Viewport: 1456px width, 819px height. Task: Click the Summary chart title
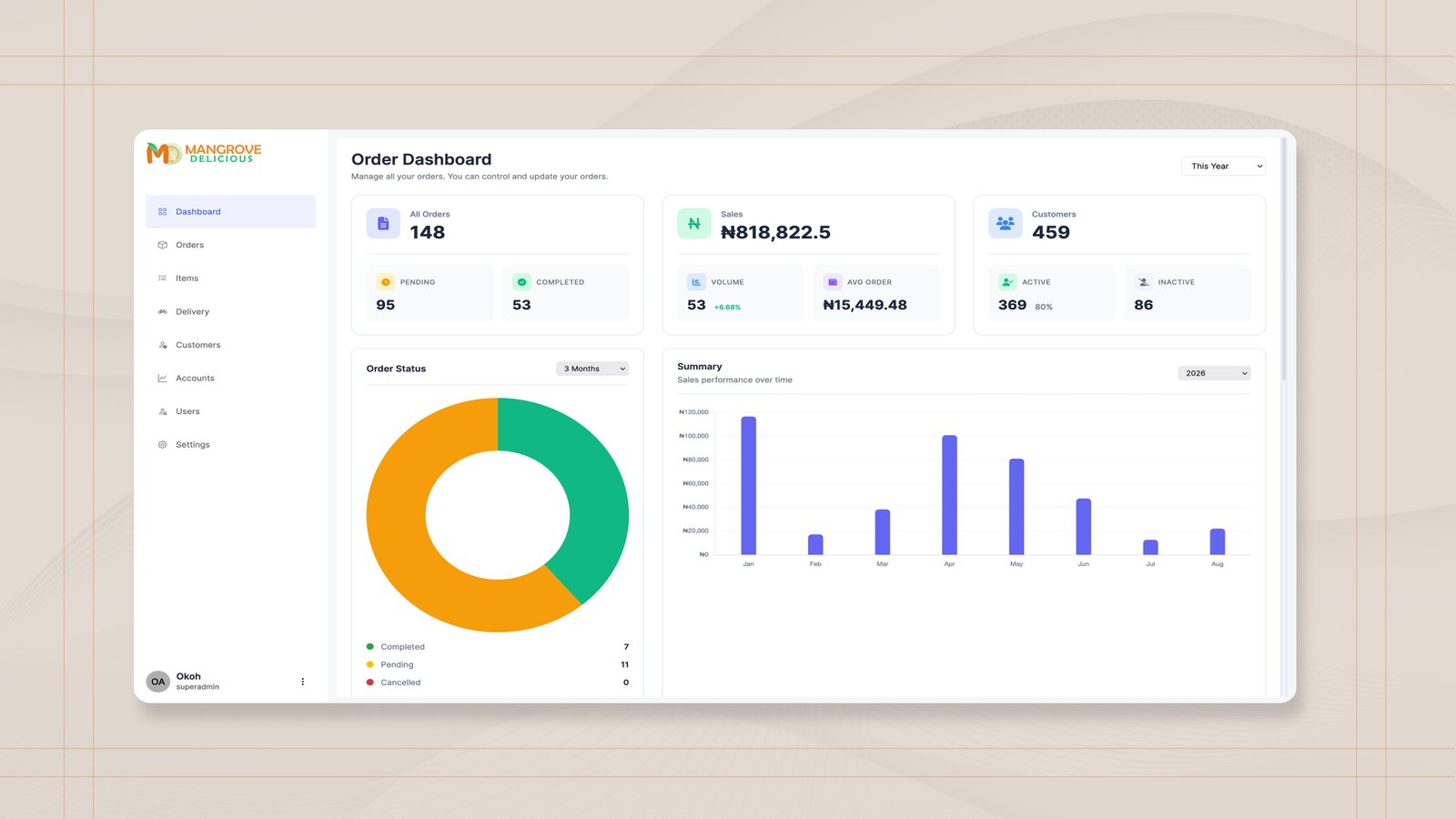coord(700,367)
